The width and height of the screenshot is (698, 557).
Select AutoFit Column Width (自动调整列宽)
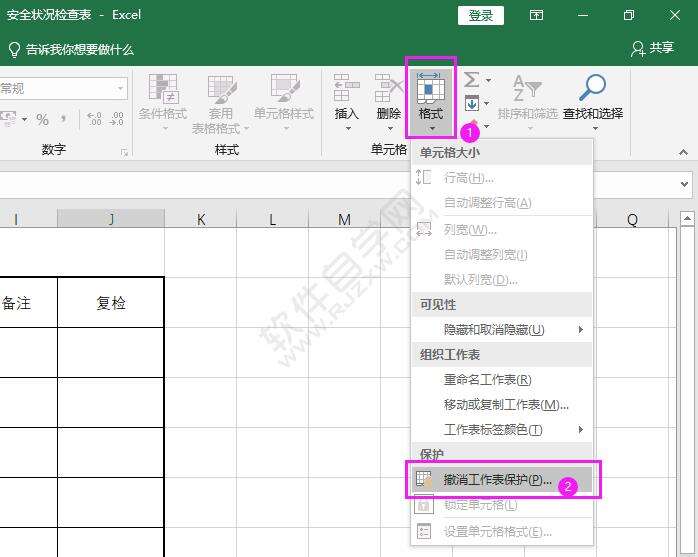[x=502, y=255]
